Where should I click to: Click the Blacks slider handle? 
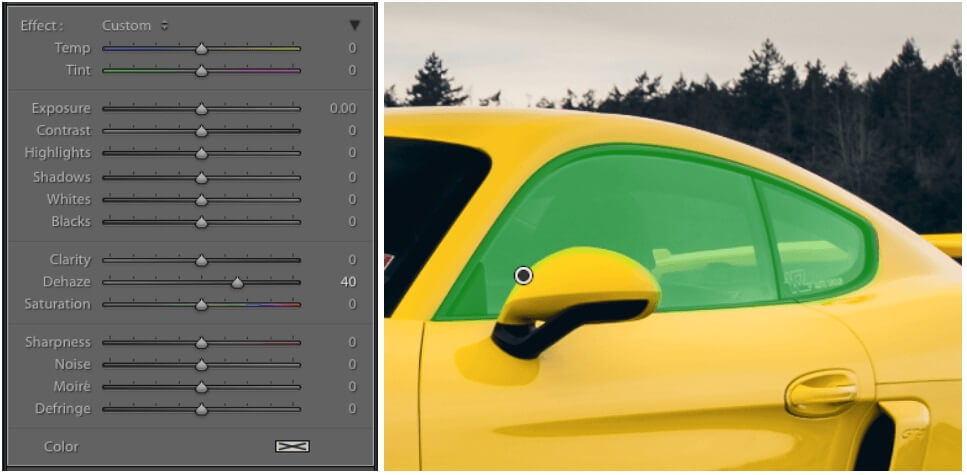(201, 223)
